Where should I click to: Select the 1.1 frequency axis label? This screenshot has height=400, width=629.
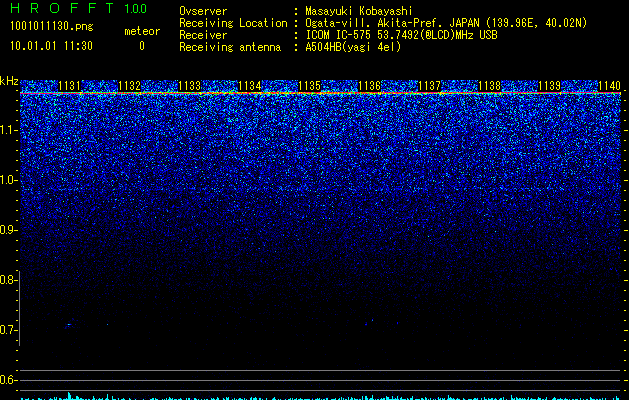[x=8, y=130]
